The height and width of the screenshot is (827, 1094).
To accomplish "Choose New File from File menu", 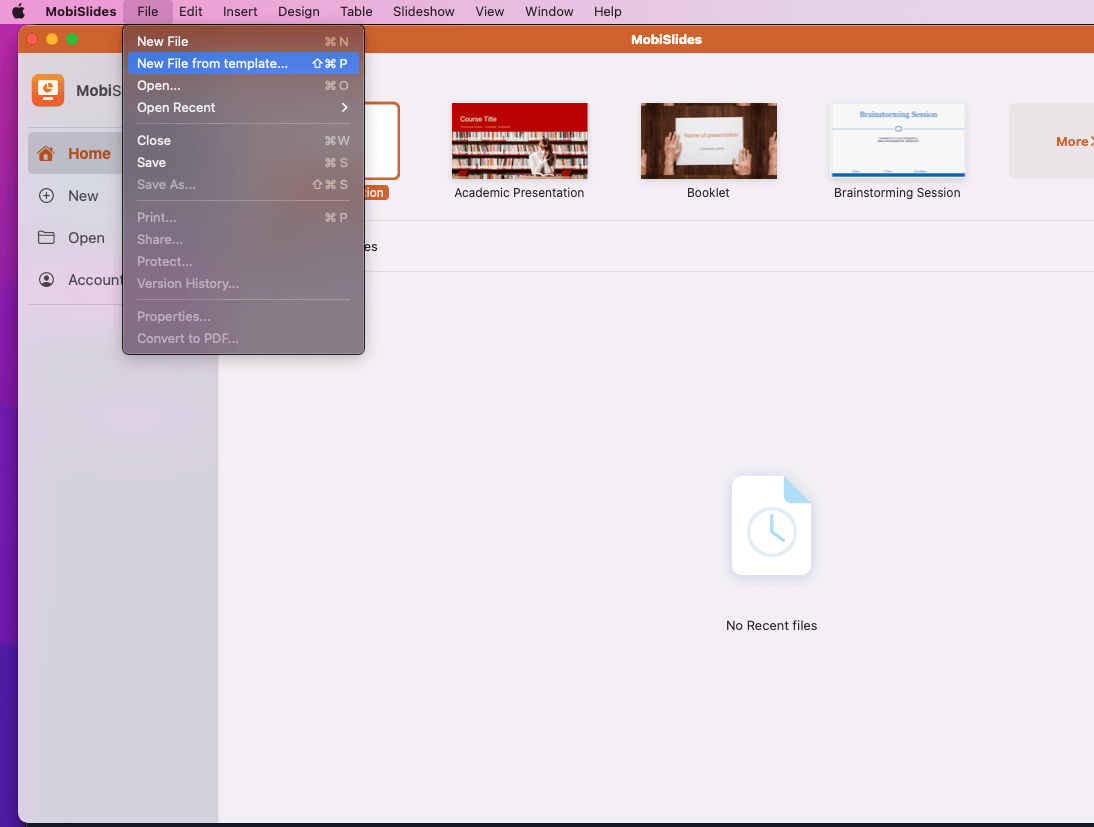I will pos(163,42).
